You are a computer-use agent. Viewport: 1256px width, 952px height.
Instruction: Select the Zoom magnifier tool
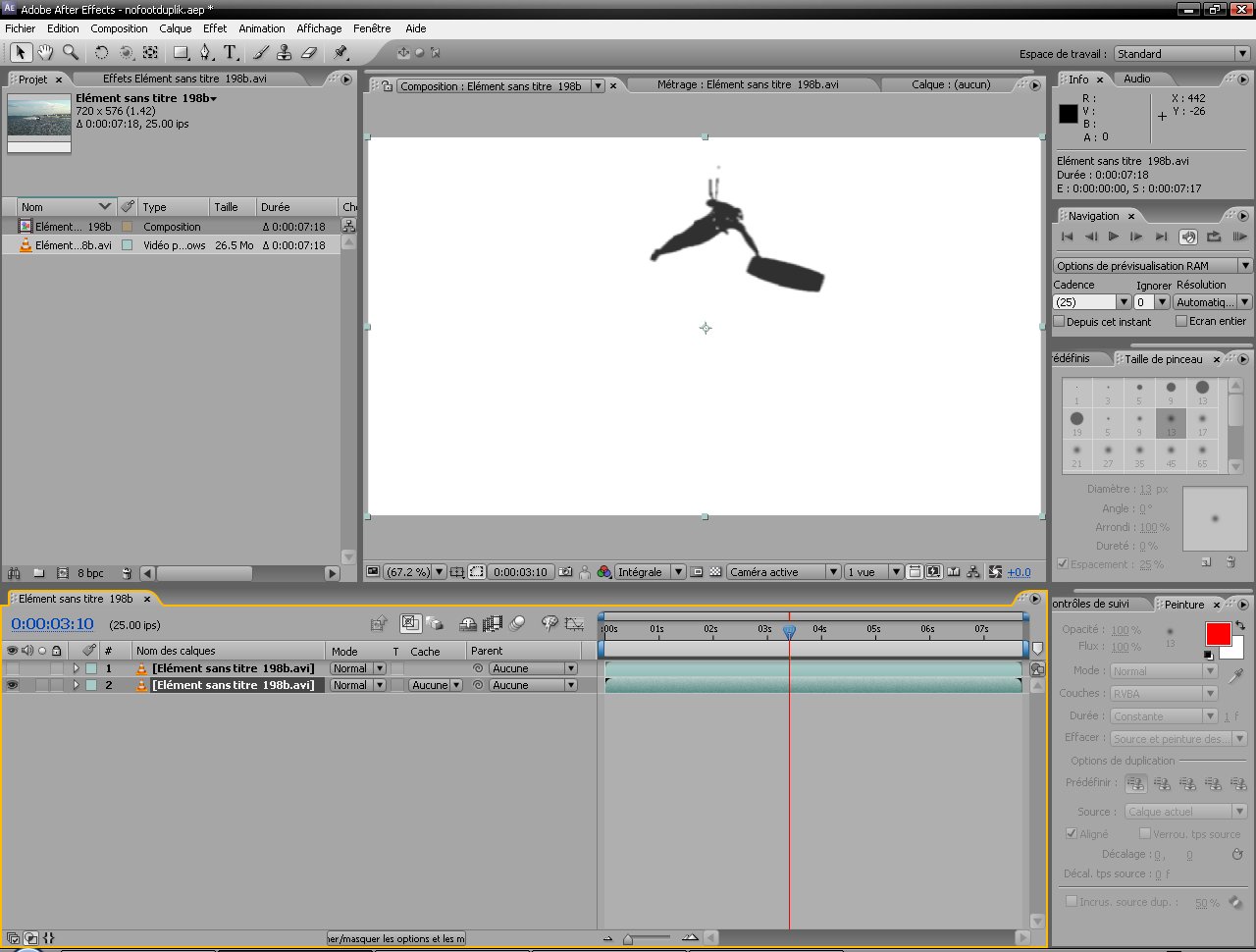(x=70, y=53)
